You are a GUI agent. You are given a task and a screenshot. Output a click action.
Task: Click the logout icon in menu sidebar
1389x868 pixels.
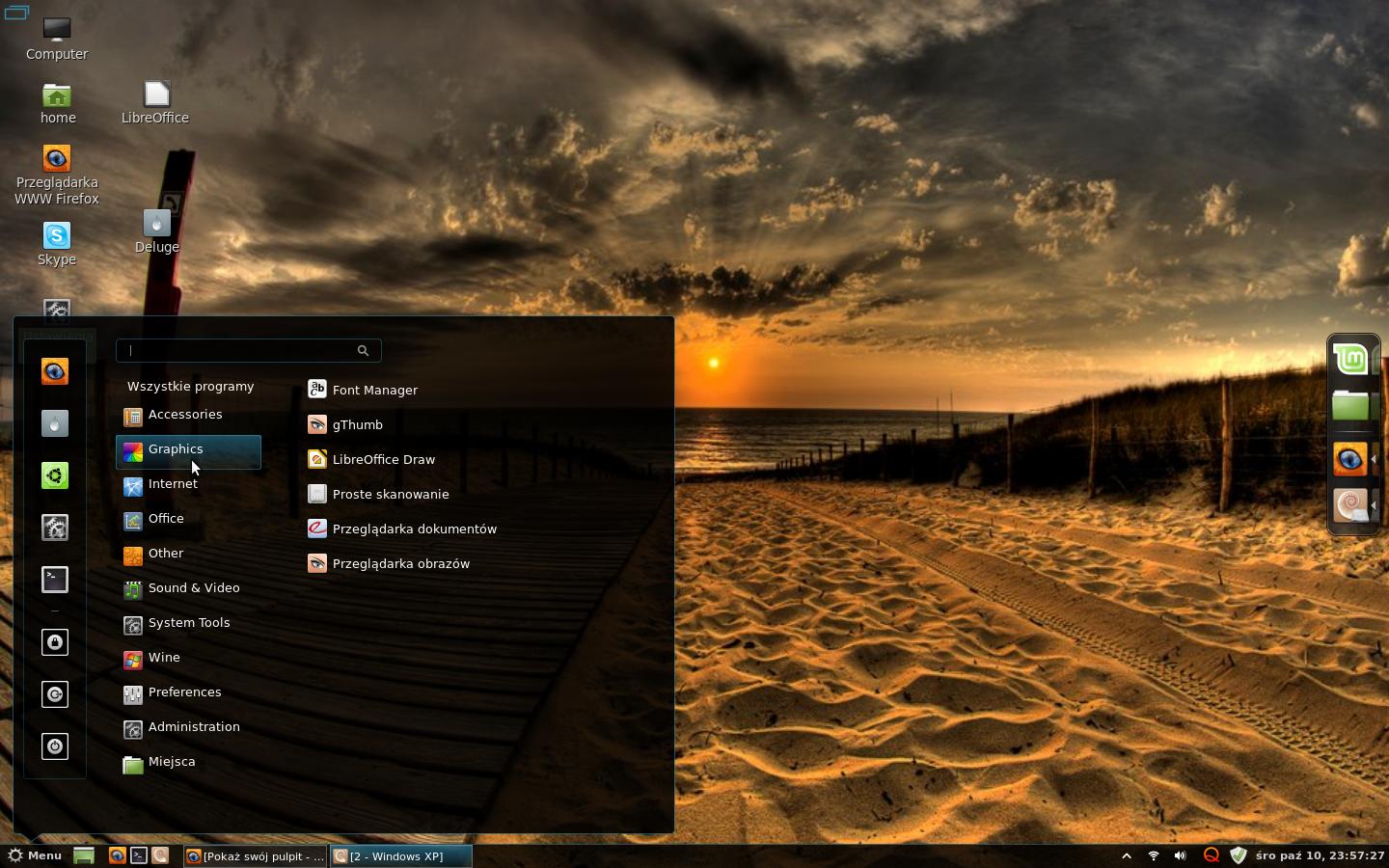[55, 694]
